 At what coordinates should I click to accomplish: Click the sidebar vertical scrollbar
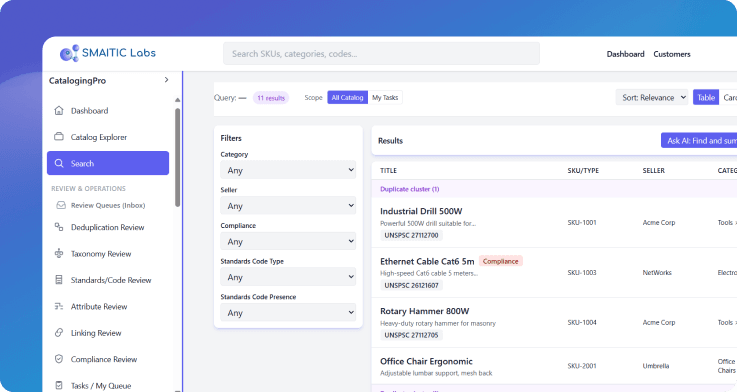pos(177,157)
